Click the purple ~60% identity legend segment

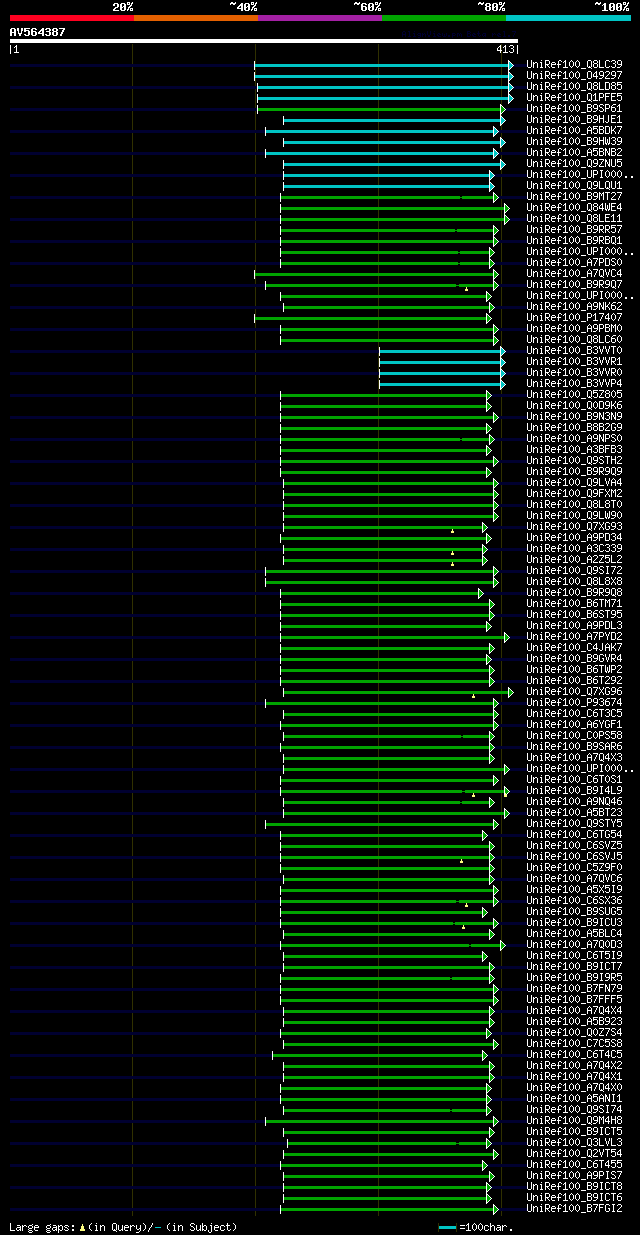click(320, 18)
